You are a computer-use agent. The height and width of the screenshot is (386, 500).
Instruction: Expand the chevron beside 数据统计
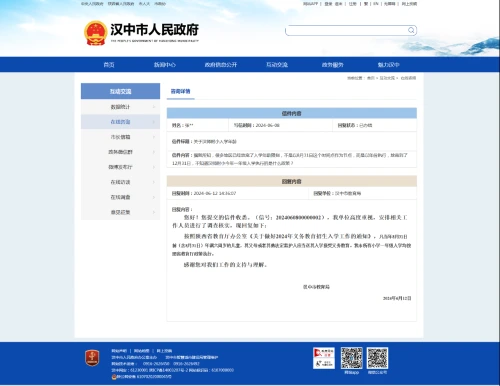(x=154, y=107)
